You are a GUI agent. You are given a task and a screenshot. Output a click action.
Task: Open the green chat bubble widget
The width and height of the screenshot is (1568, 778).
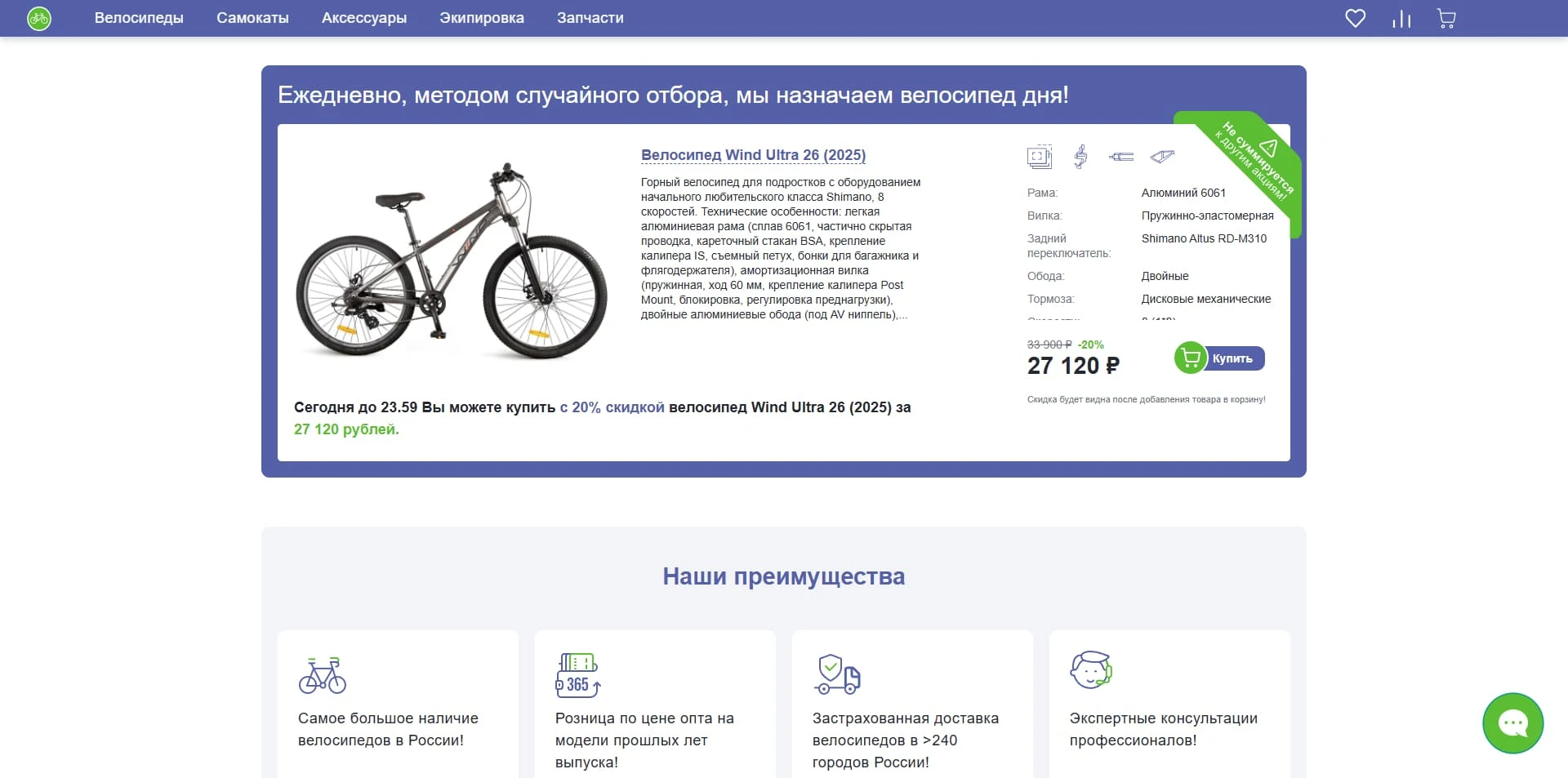point(1512,723)
